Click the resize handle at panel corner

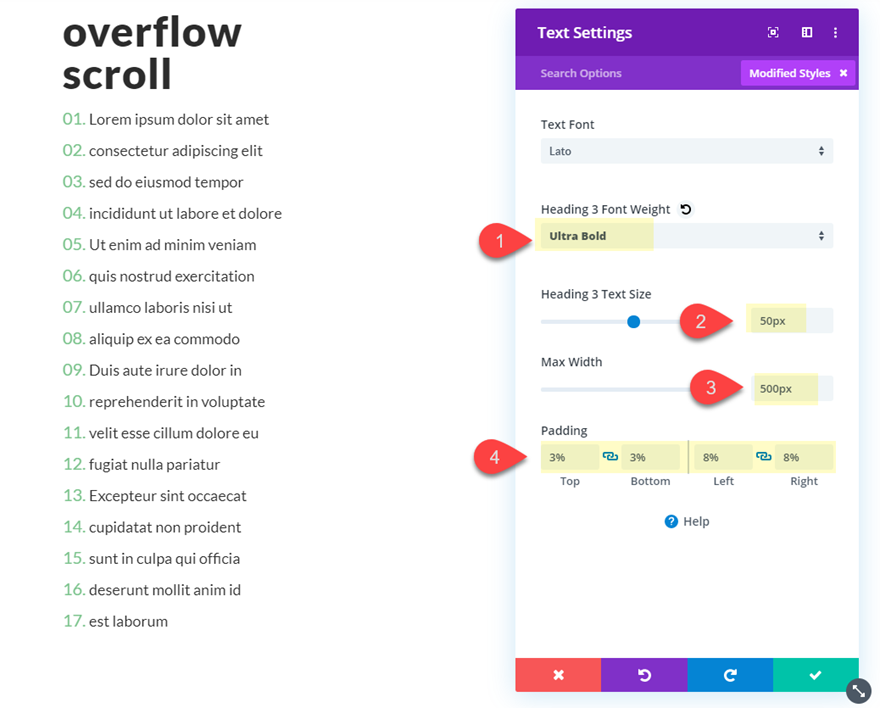[x=859, y=691]
